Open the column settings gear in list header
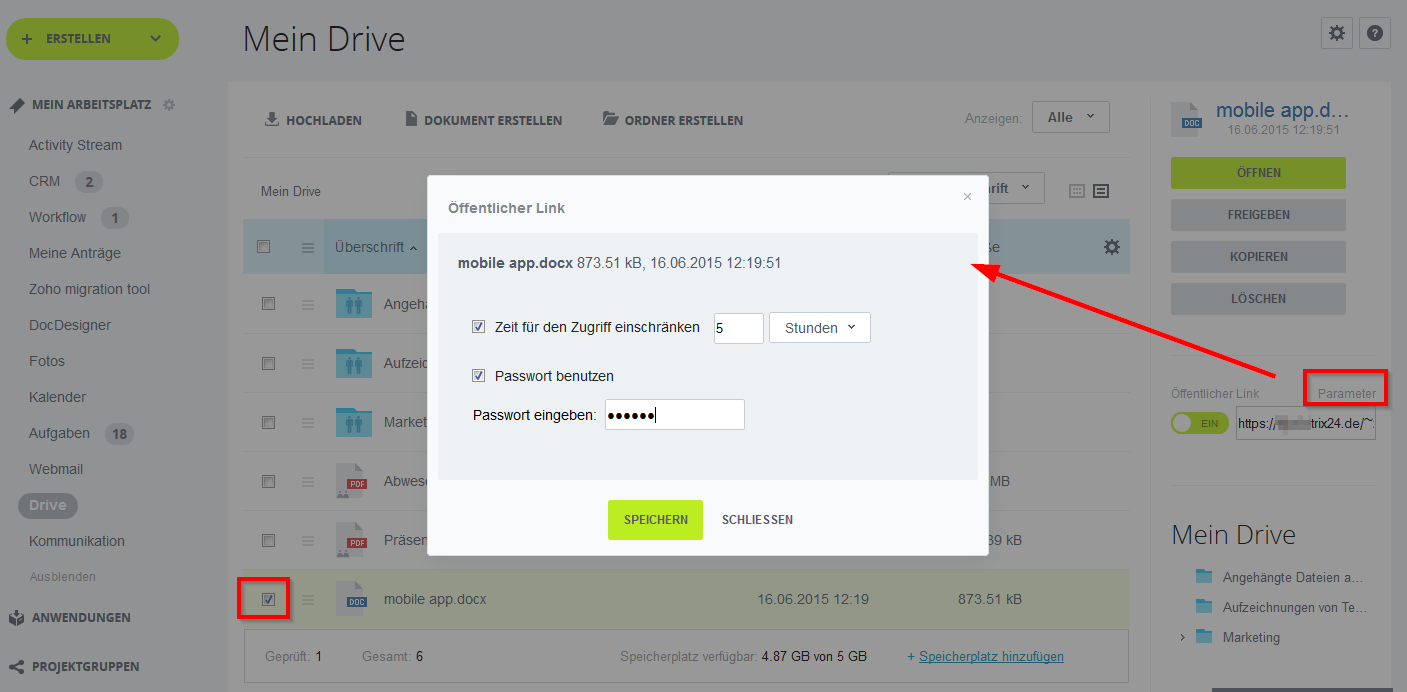The width and height of the screenshot is (1407, 692). pyautogui.click(x=1112, y=246)
